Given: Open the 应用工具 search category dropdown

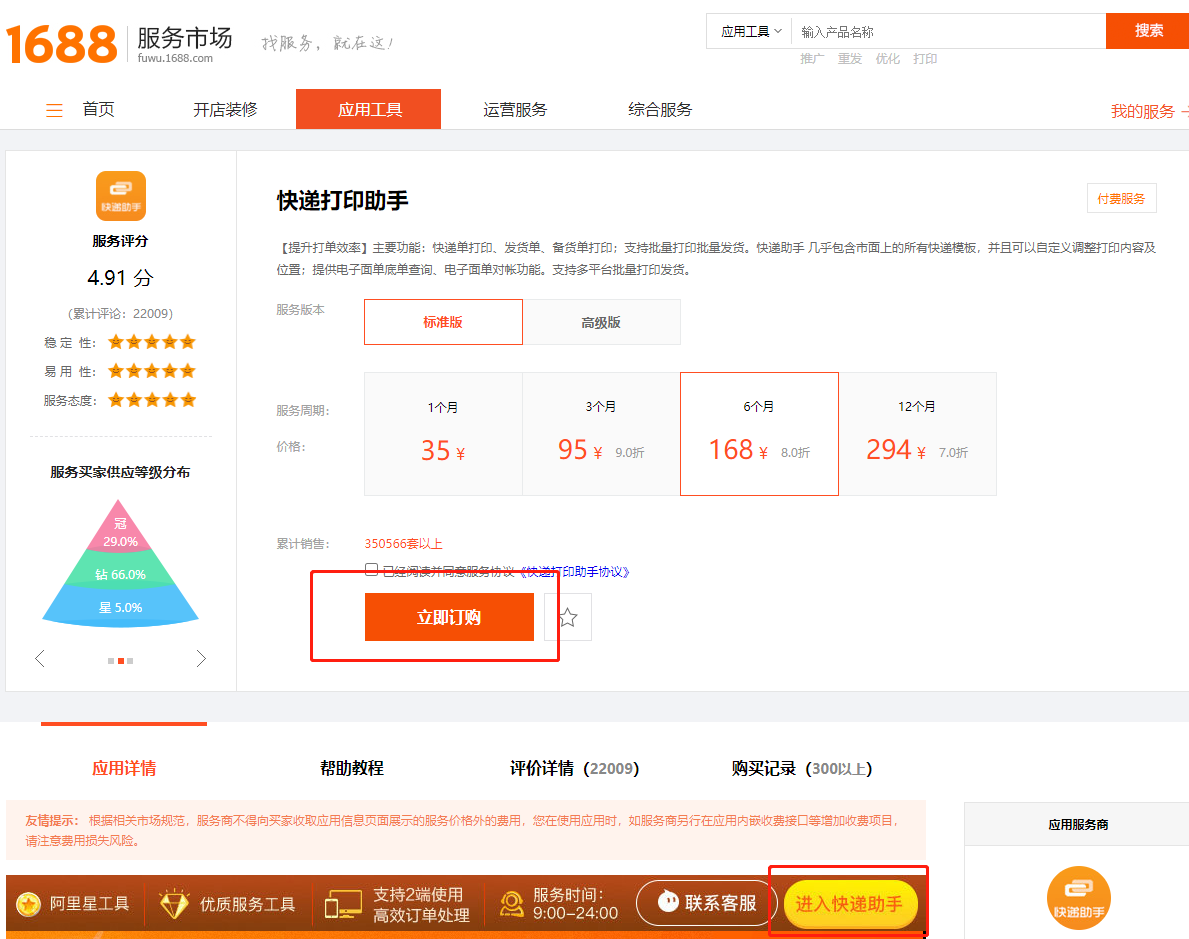Looking at the screenshot, I should (x=750, y=31).
